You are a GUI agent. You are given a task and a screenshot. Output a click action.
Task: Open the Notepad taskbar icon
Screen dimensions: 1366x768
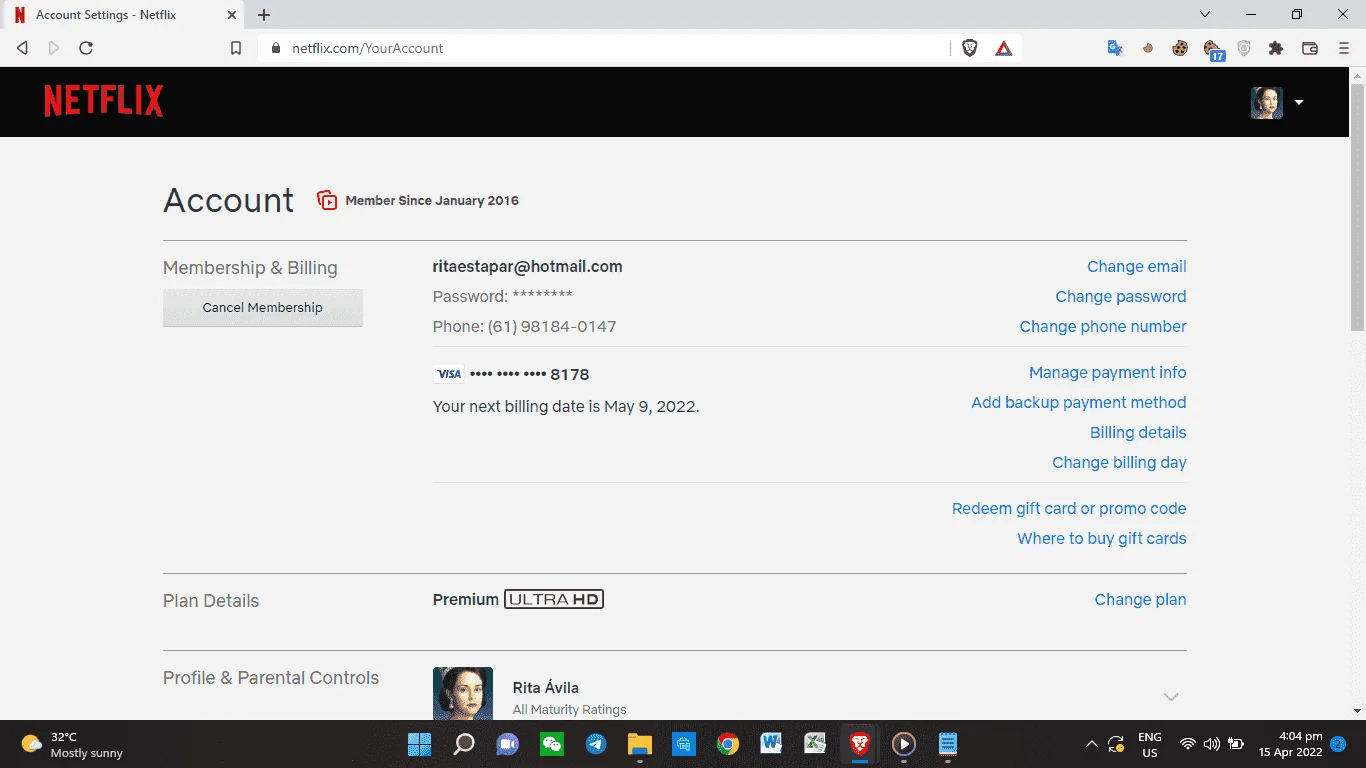click(947, 744)
